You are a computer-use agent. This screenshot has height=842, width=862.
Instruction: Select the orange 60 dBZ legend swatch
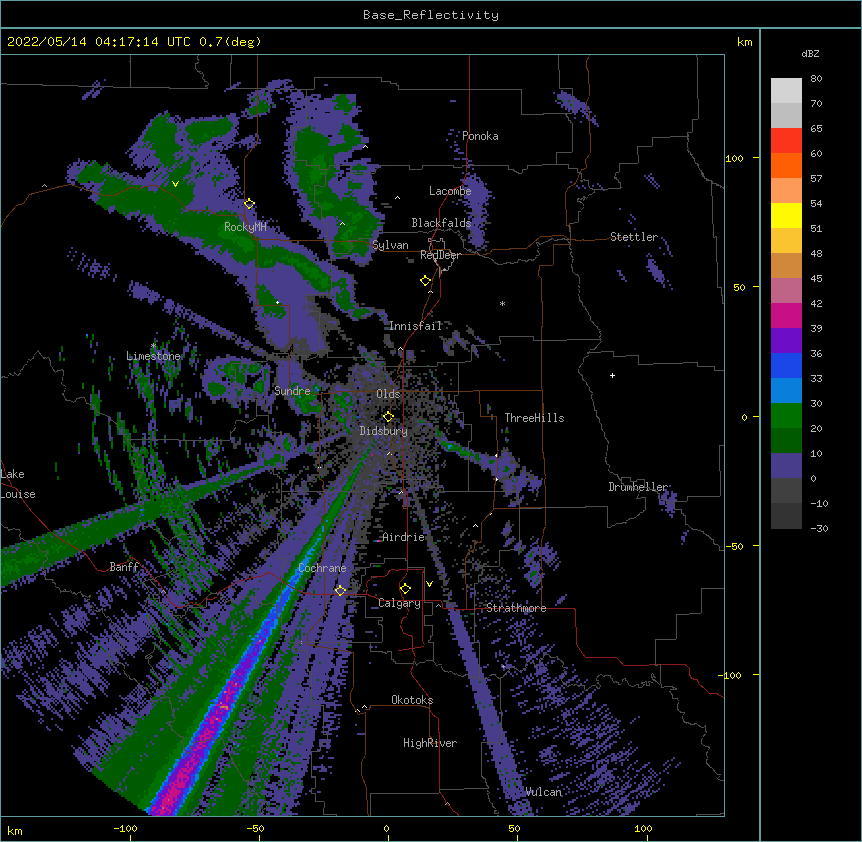coord(786,165)
